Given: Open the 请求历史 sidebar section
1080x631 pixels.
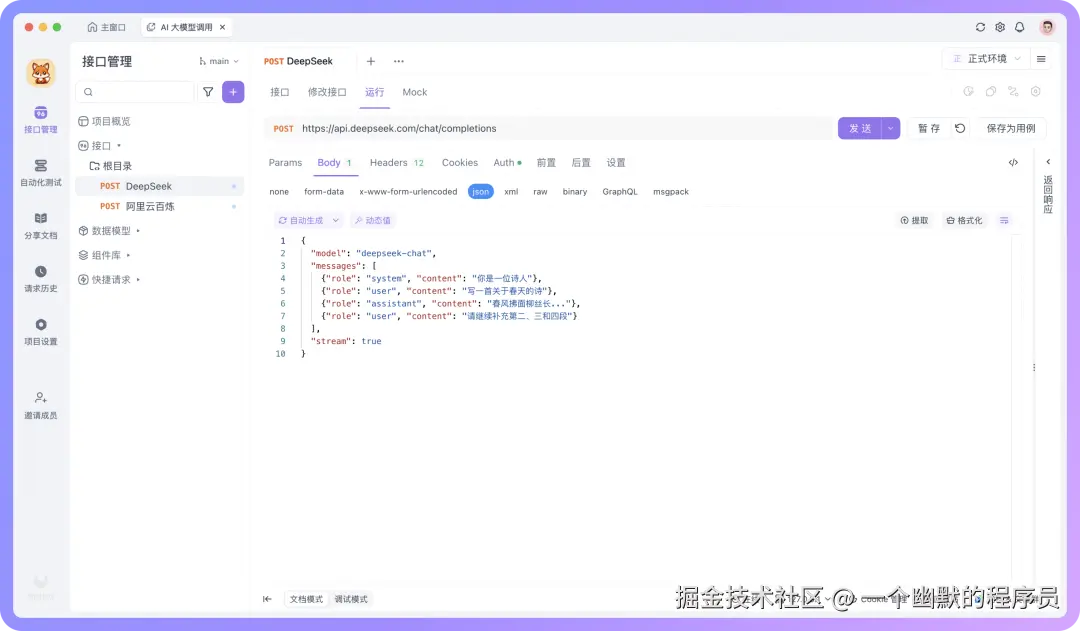Looking at the screenshot, I should pos(41,278).
